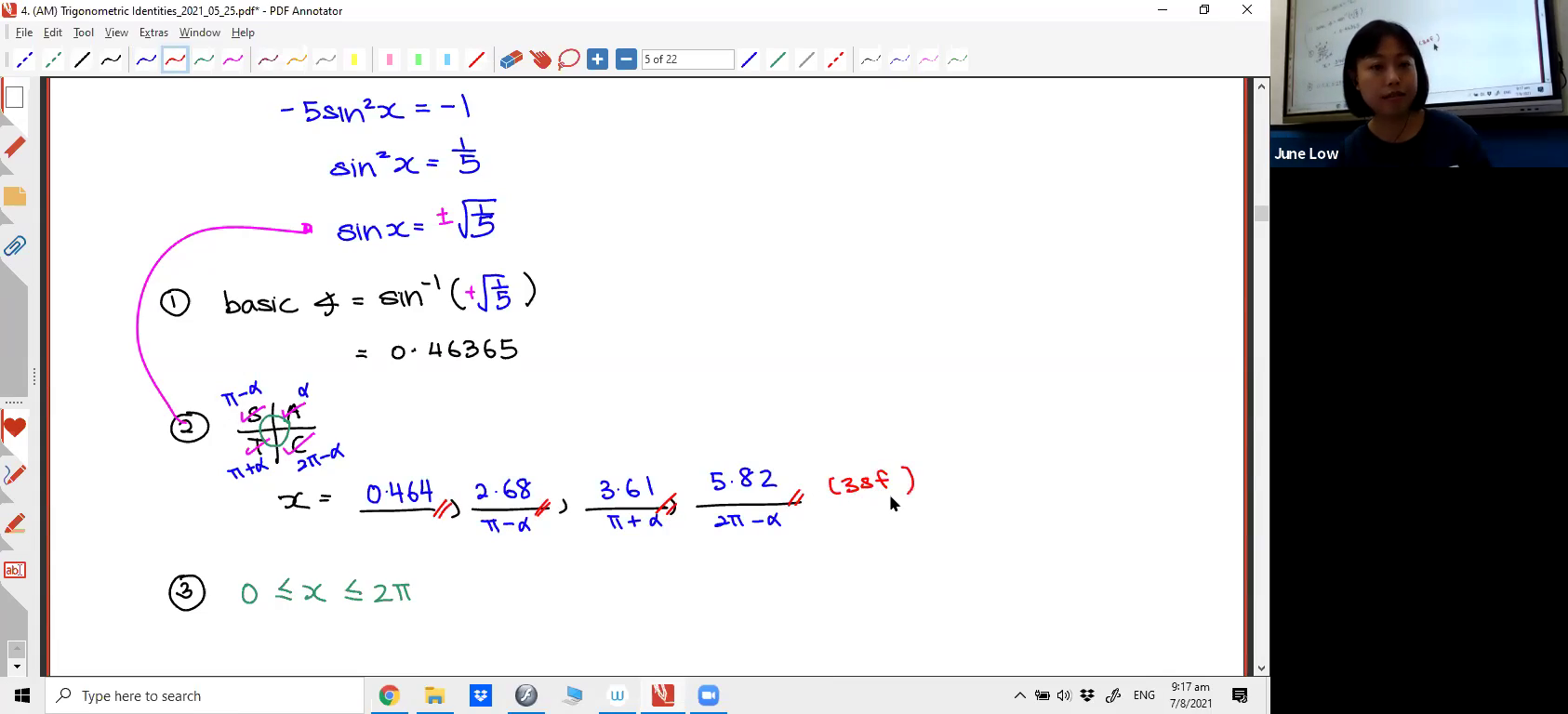Open the volume control in the tray
1568x714 pixels.
(x=1064, y=695)
